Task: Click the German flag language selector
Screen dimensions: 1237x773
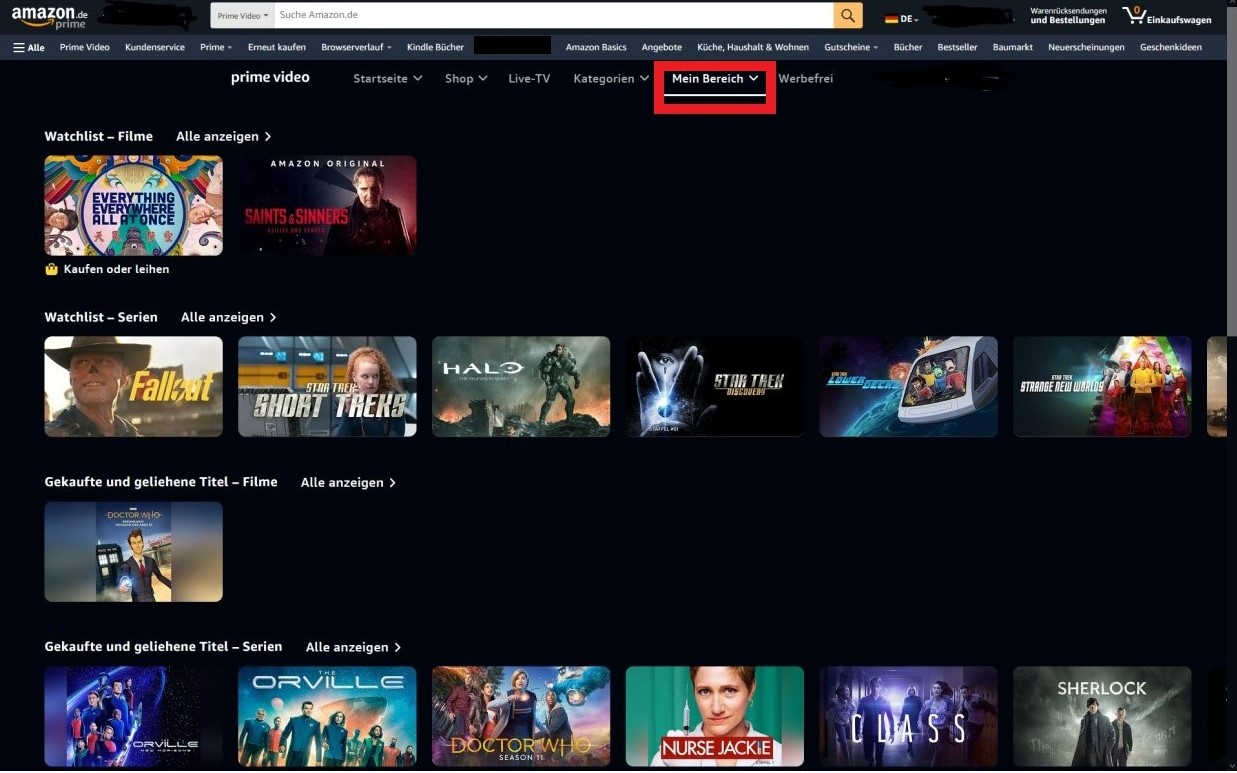Action: [x=901, y=18]
